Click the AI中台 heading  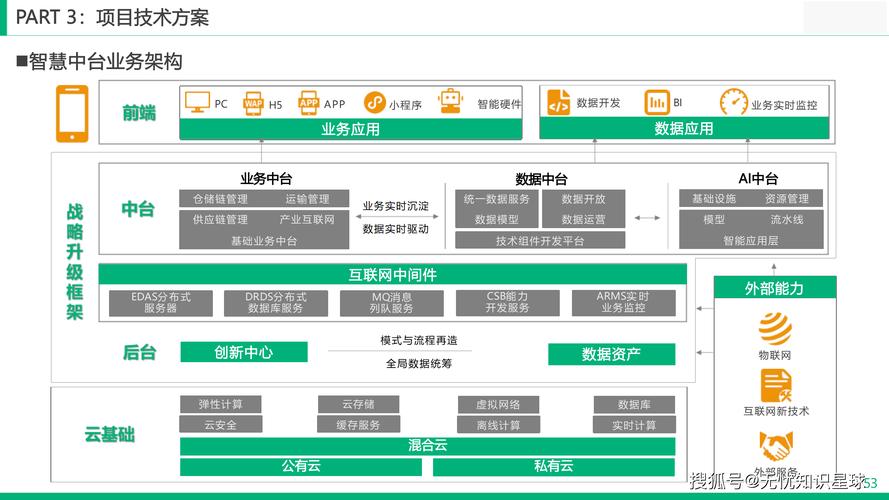pyautogui.click(x=758, y=179)
